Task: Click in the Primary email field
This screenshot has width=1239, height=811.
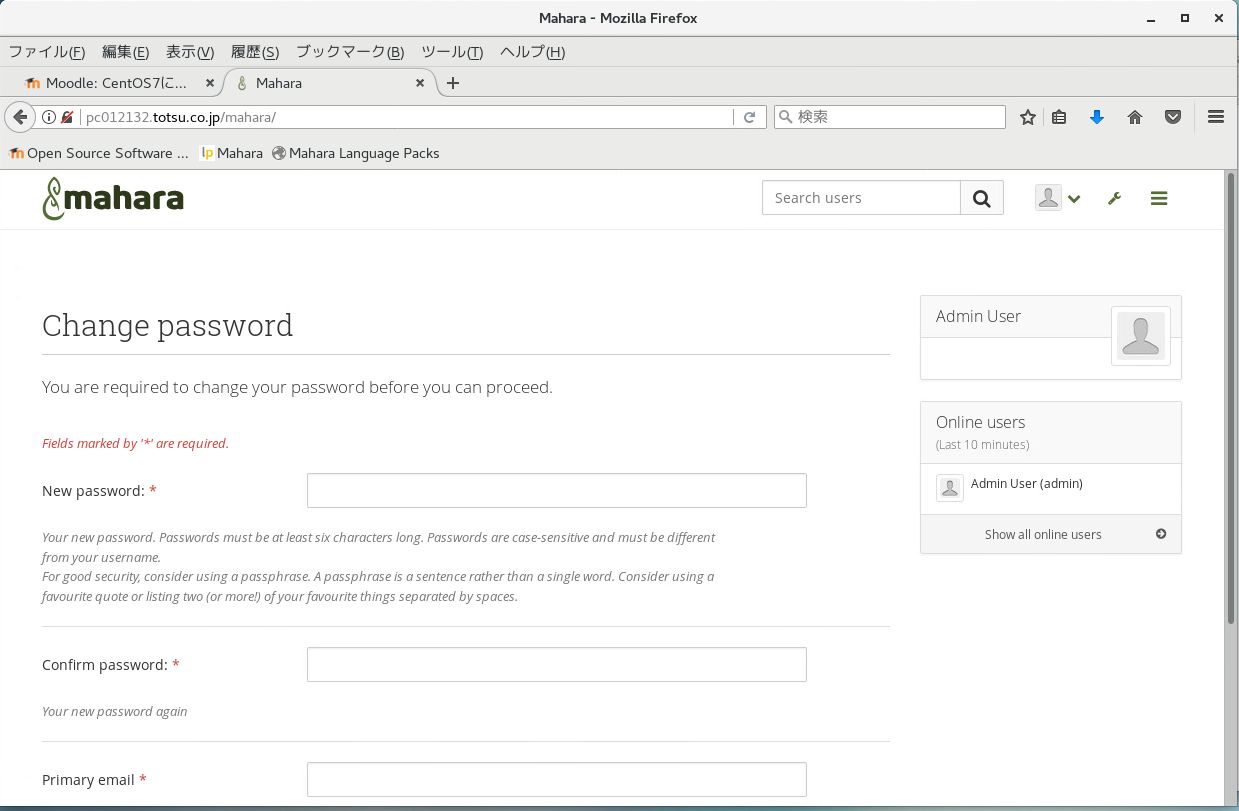Action: pos(556,780)
